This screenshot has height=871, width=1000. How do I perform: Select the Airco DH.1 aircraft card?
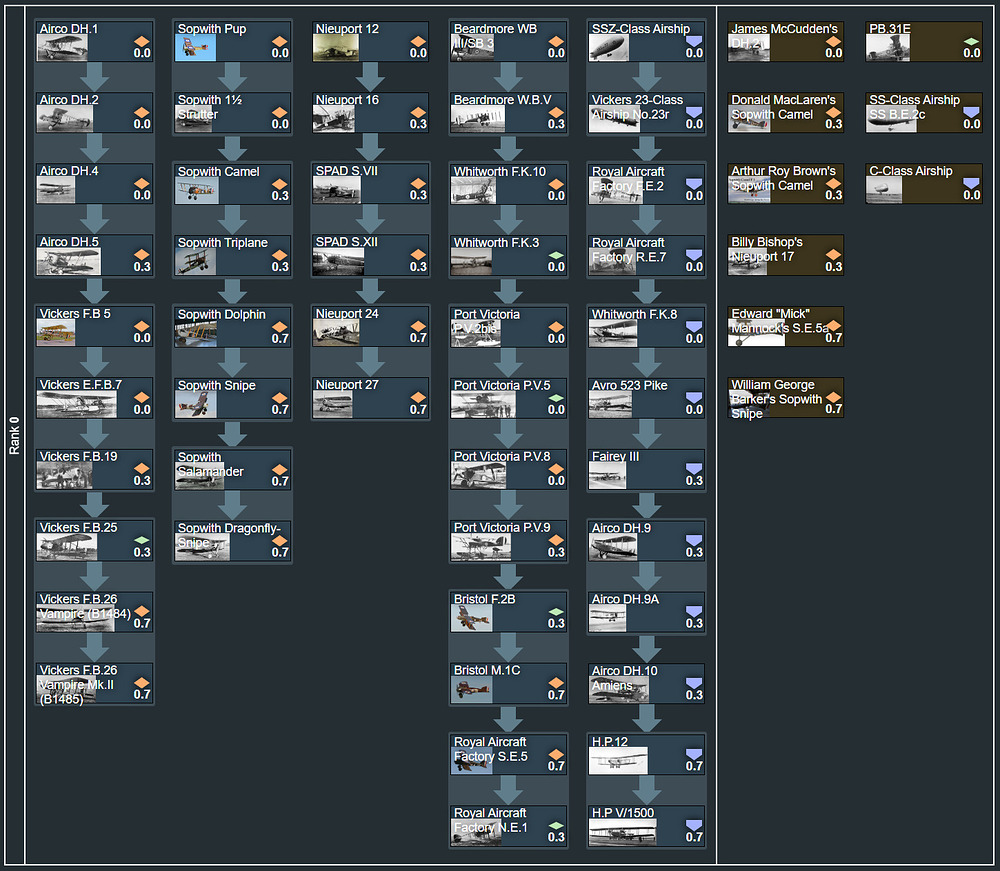click(95, 42)
